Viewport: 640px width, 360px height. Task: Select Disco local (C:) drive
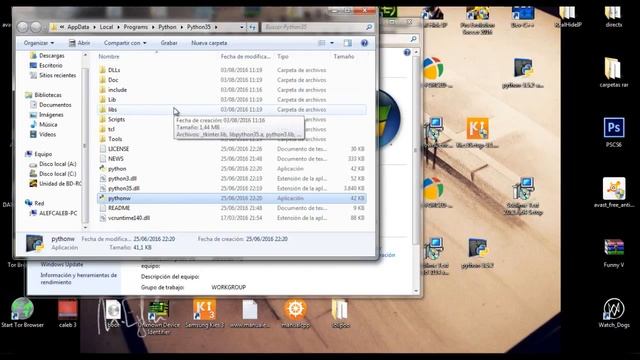[58, 174]
